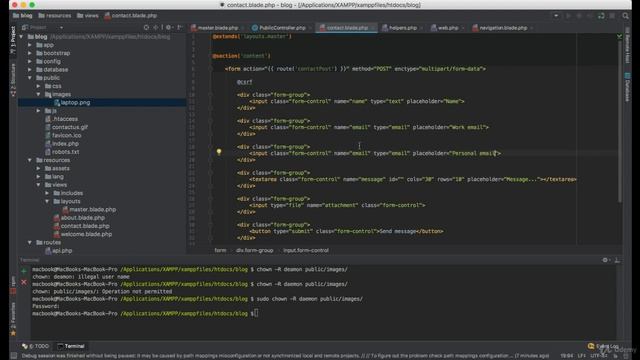Collapse the layouts folder
This screenshot has height=360, width=640.
click(x=47, y=201)
